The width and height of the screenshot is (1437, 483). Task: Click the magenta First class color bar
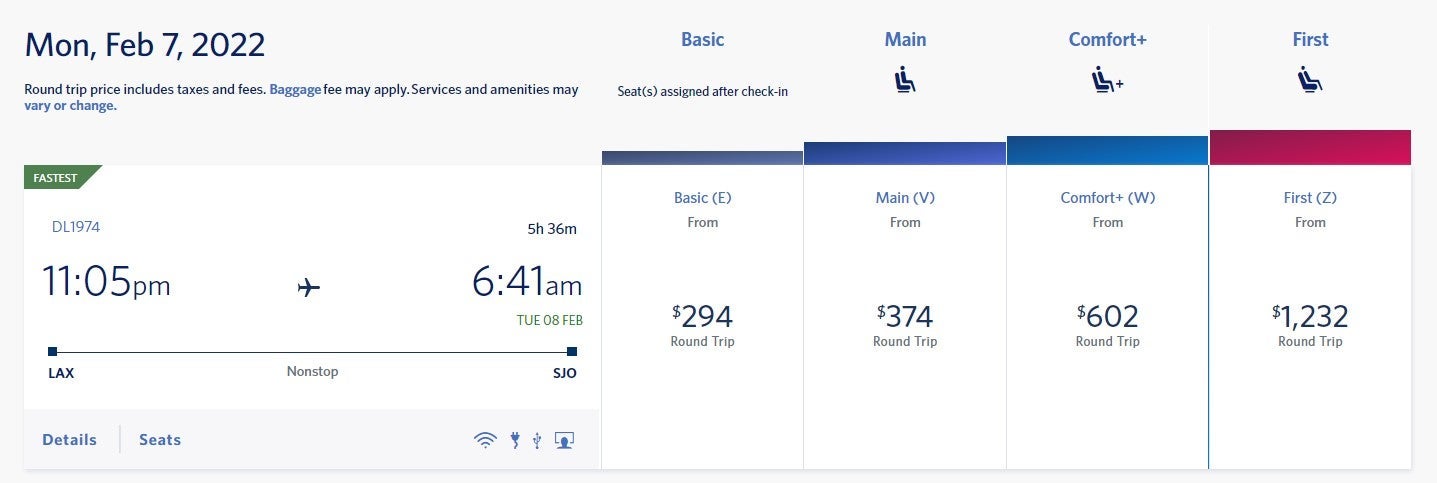1310,147
